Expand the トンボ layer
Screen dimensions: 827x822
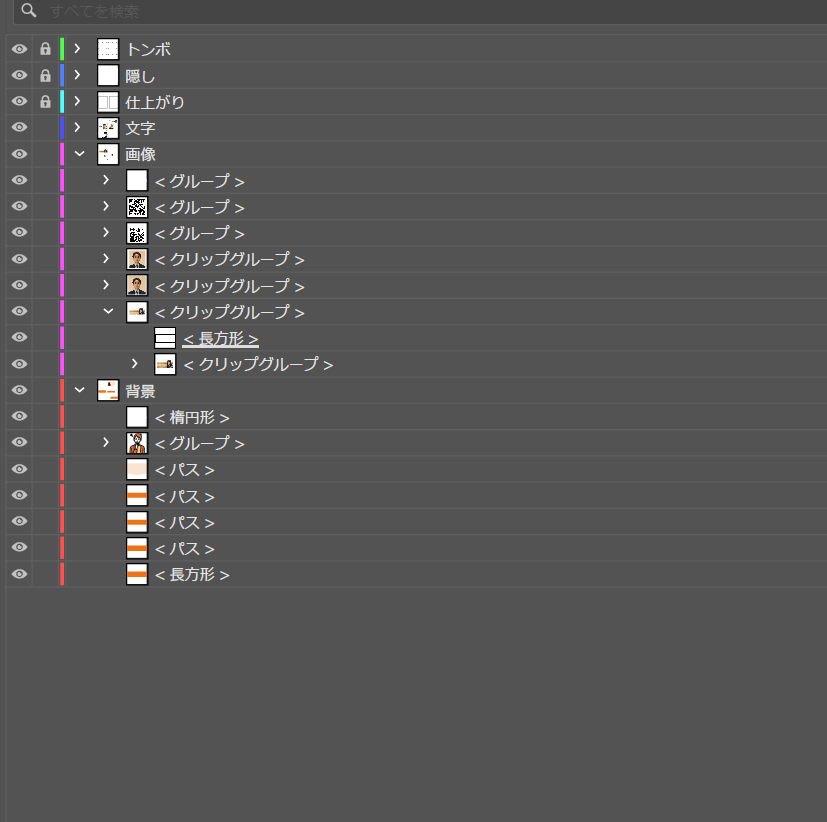(78, 49)
